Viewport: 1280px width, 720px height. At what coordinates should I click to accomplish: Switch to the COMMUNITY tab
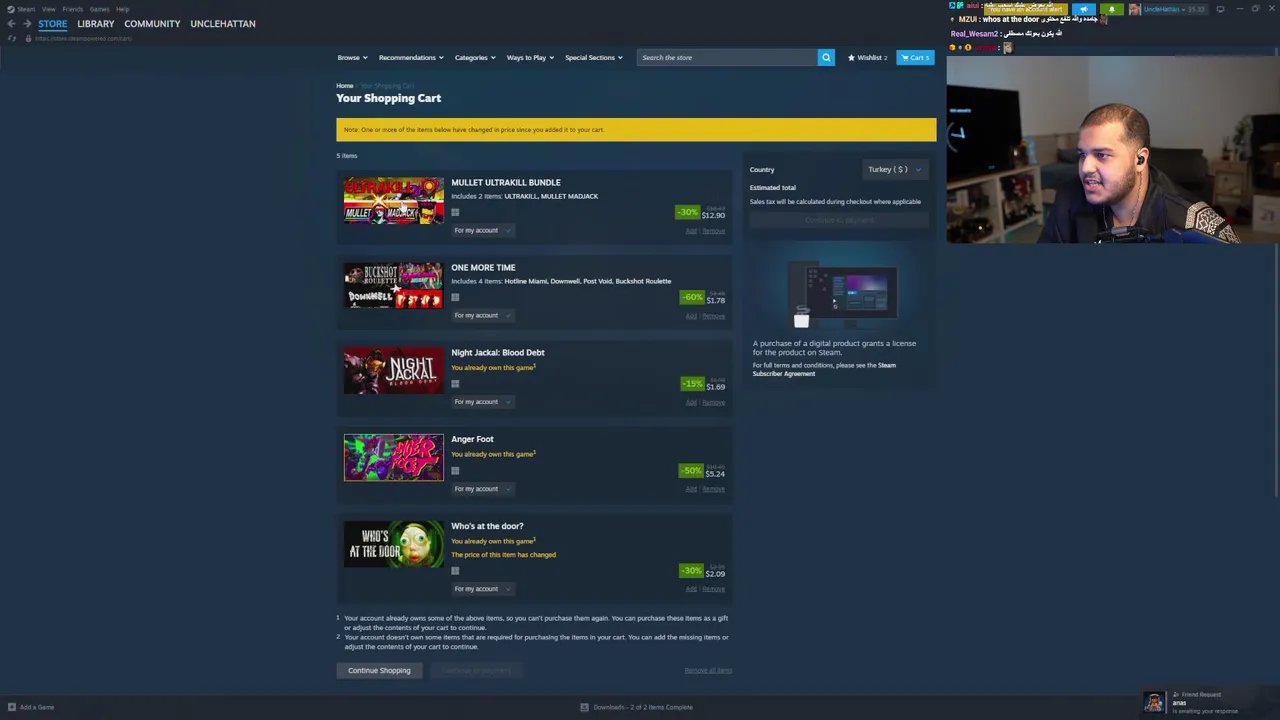click(152, 24)
